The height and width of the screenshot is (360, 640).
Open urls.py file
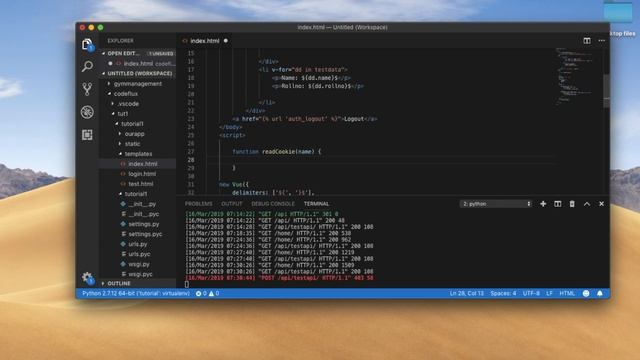(138, 244)
